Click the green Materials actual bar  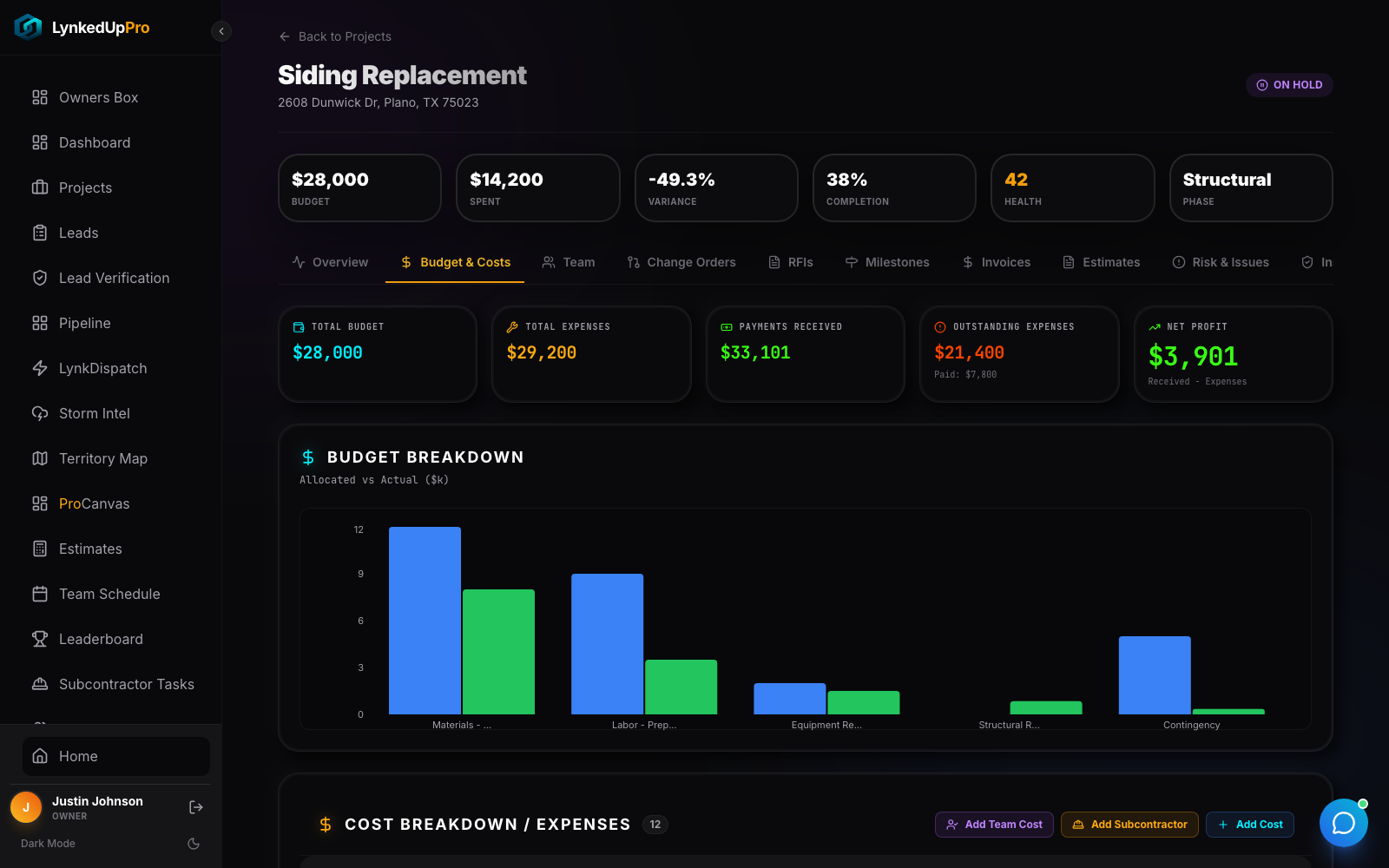click(x=498, y=652)
